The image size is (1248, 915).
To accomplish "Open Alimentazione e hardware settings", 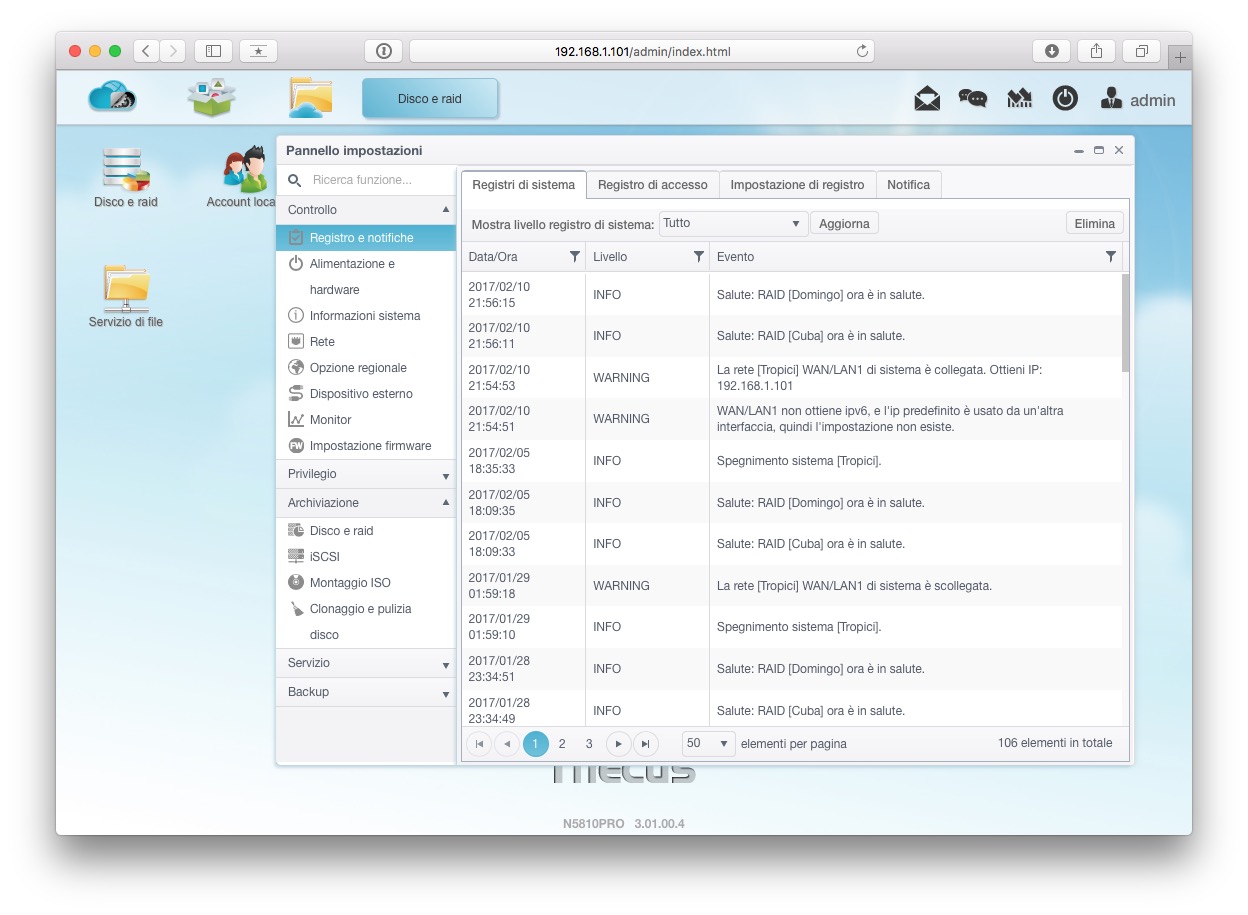I will [366, 277].
